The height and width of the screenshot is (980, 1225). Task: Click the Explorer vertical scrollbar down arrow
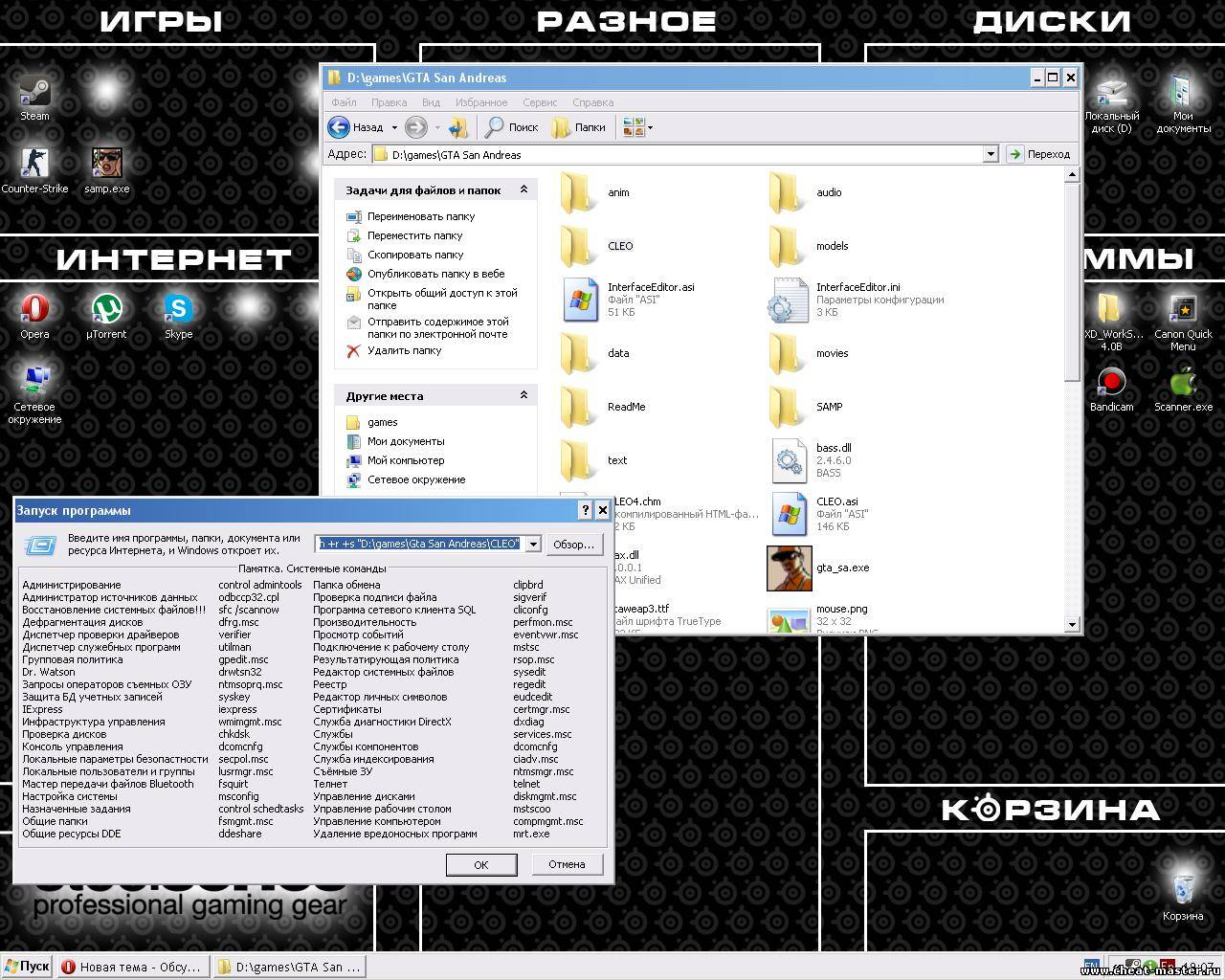[1072, 624]
